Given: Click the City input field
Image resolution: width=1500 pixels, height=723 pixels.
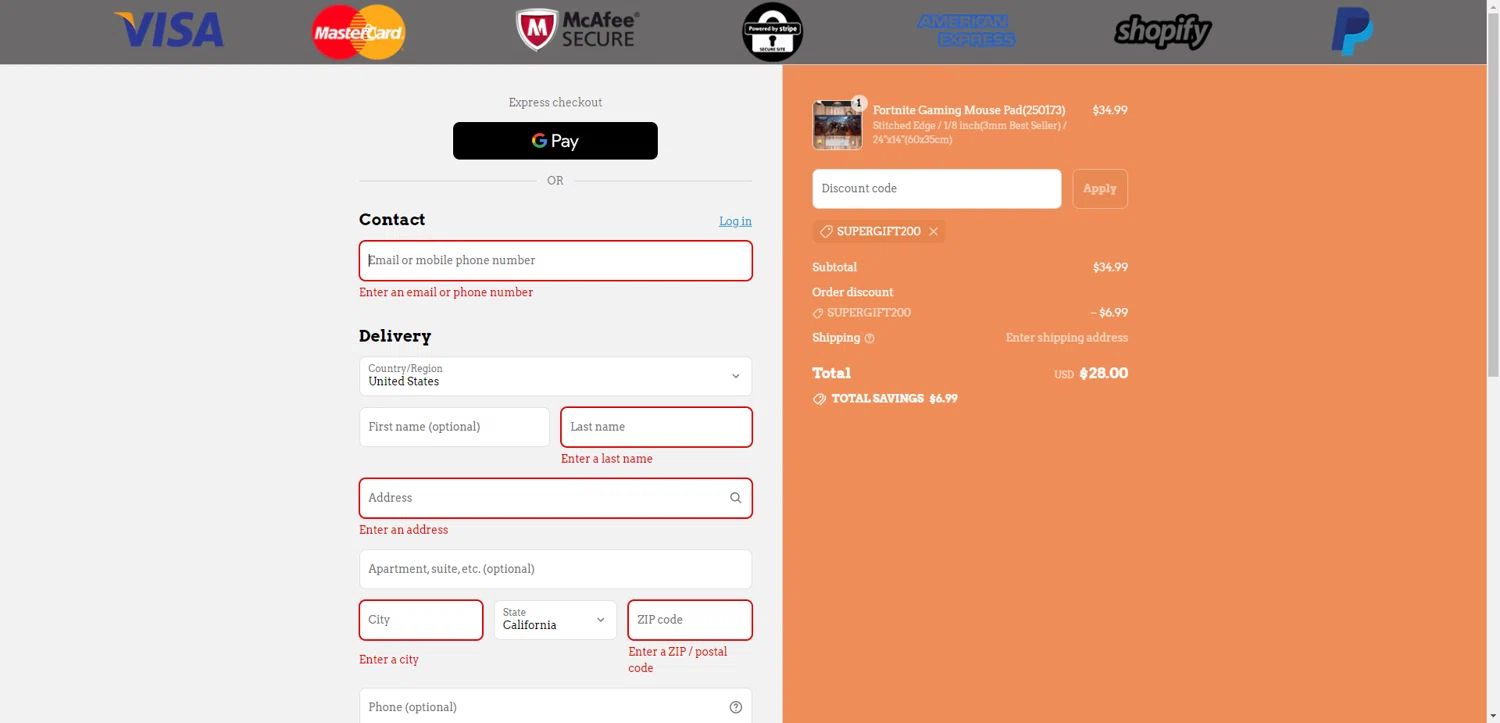Looking at the screenshot, I should coord(421,620).
